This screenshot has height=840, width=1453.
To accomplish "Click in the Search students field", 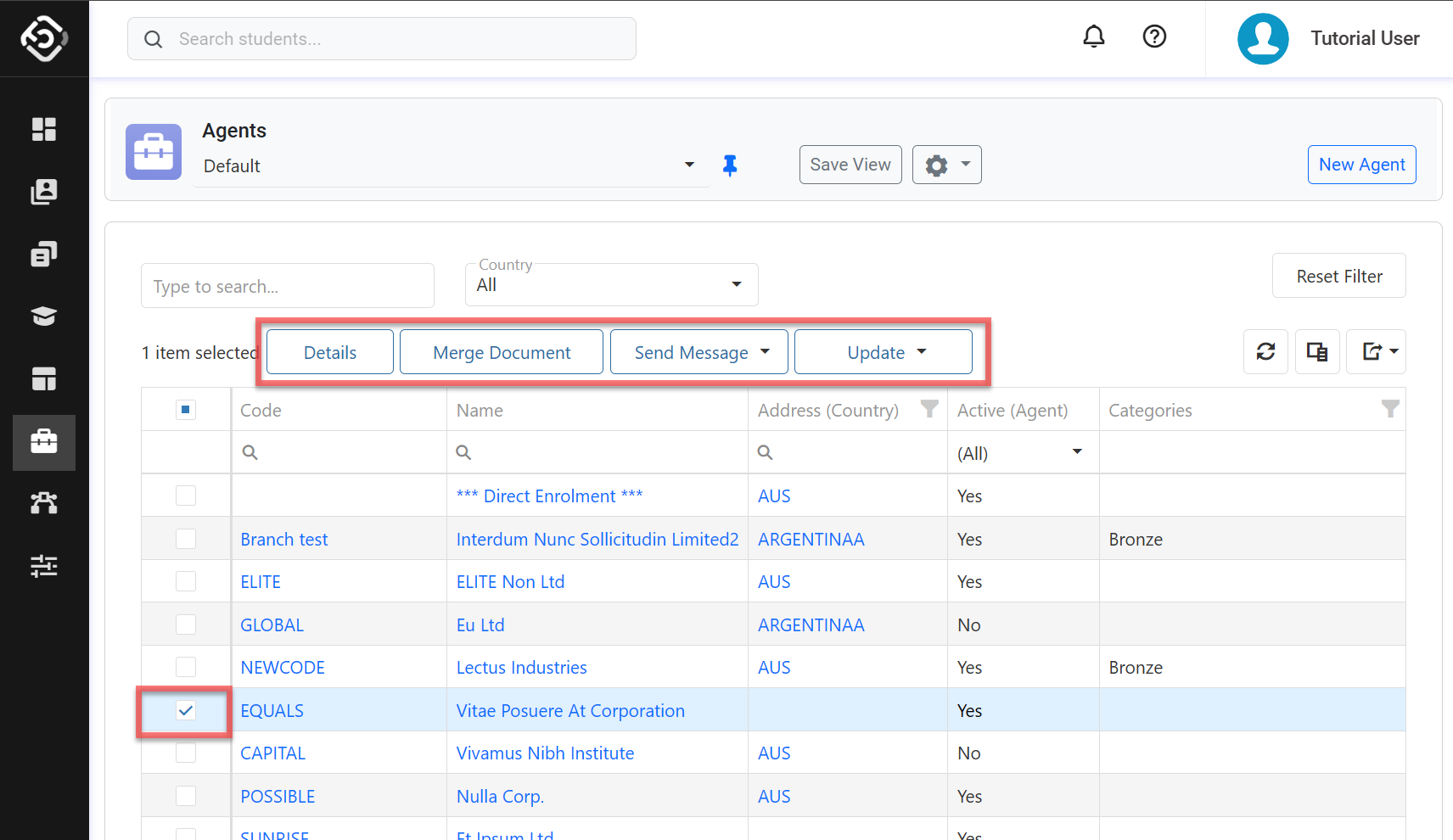I will (x=382, y=39).
